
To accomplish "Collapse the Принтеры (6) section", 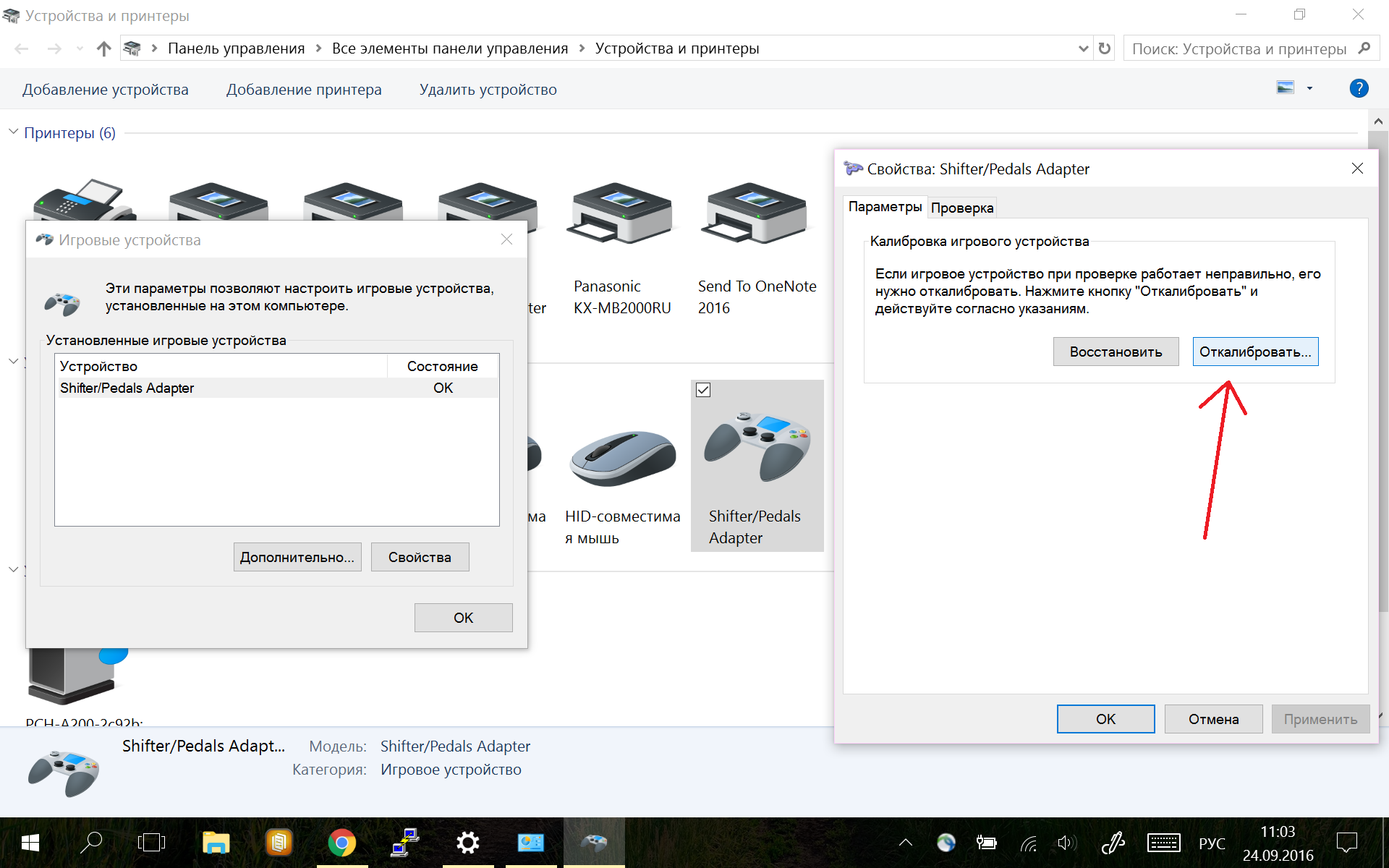I will coord(14,132).
